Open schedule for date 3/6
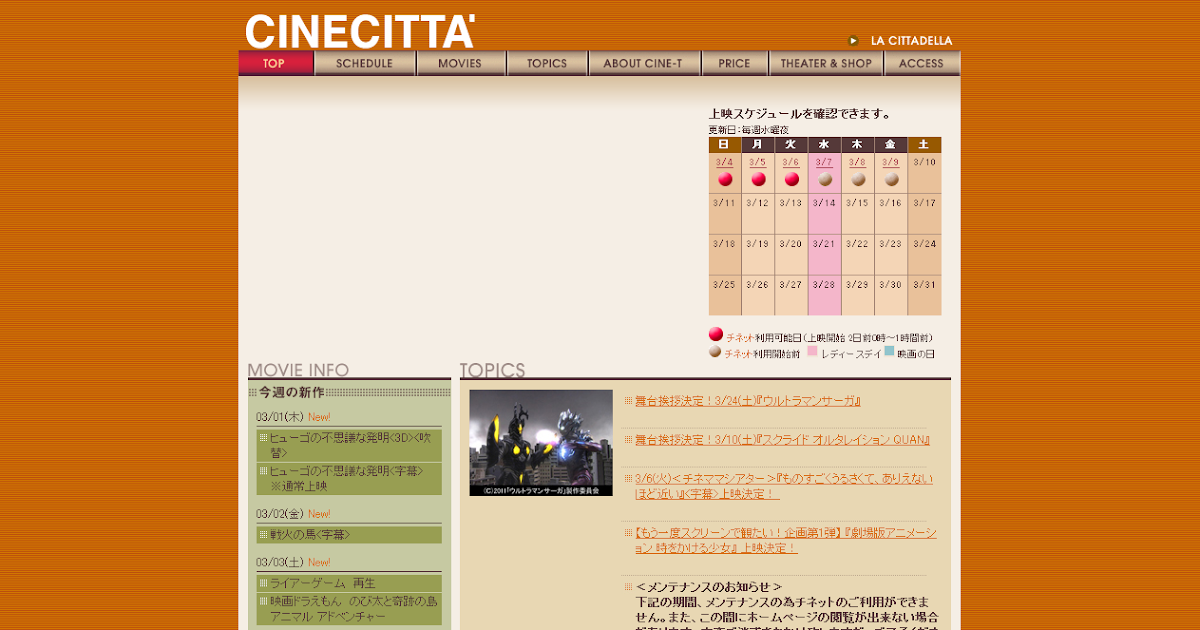This screenshot has height=630, width=1200. 791,162
